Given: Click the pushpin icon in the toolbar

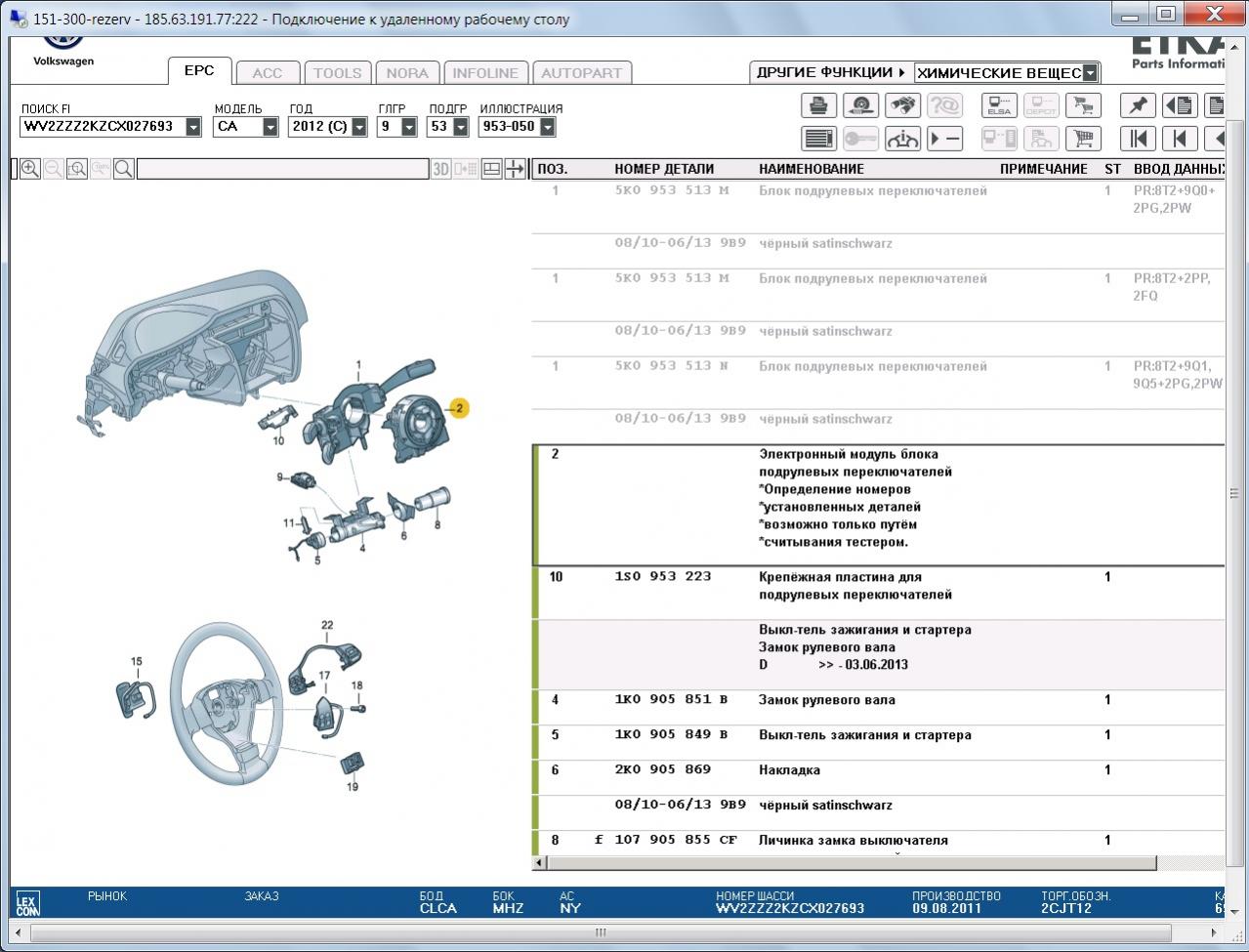Looking at the screenshot, I should (x=1138, y=105).
